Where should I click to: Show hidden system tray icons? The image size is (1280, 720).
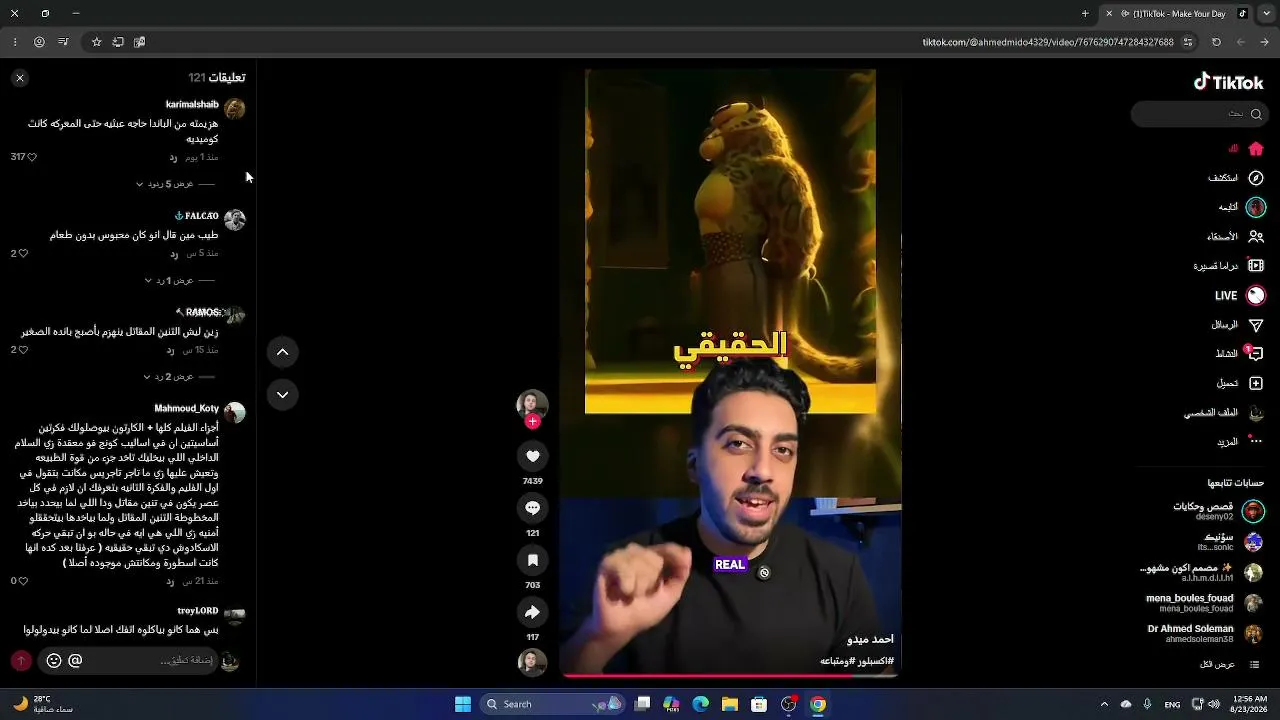click(x=1104, y=704)
